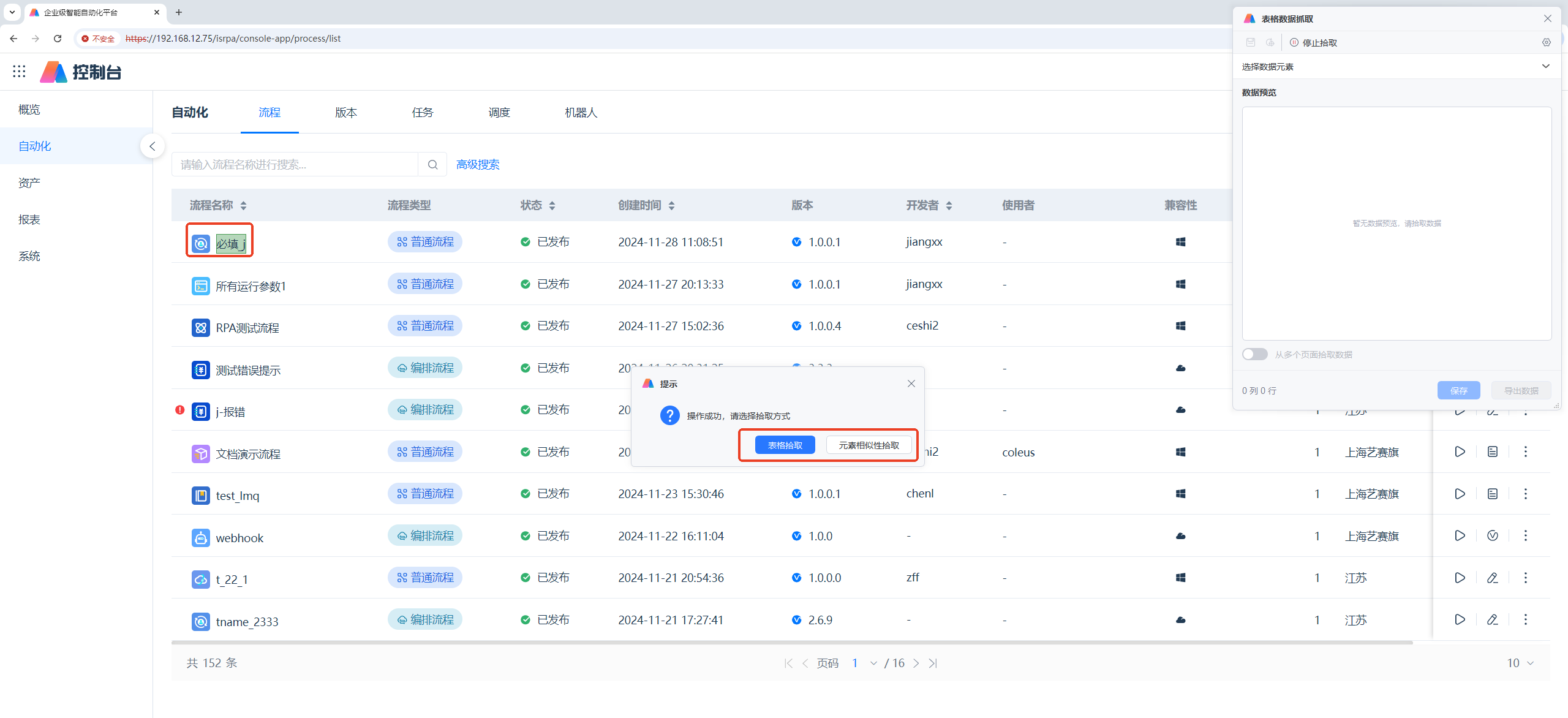The image size is (1568, 718).
Task: Open more options for webhook row
Action: click(1526, 535)
